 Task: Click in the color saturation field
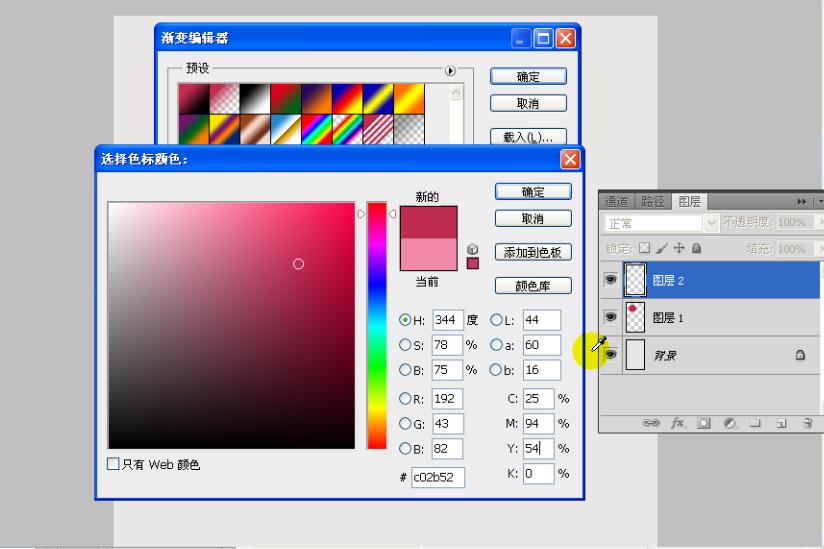pyautogui.click(x=231, y=325)
